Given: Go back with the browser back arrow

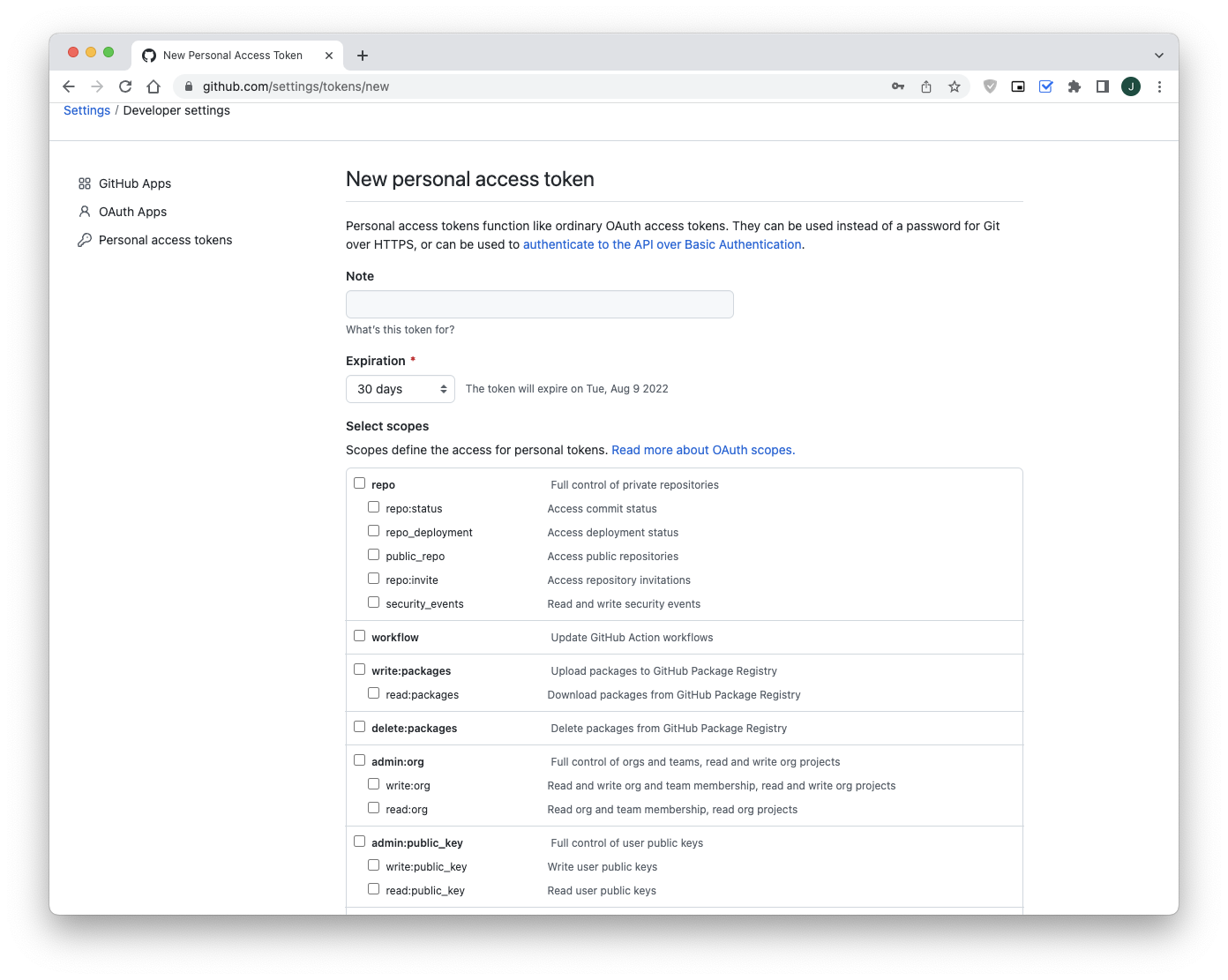Looking at the screenshot, I should 69,86.
